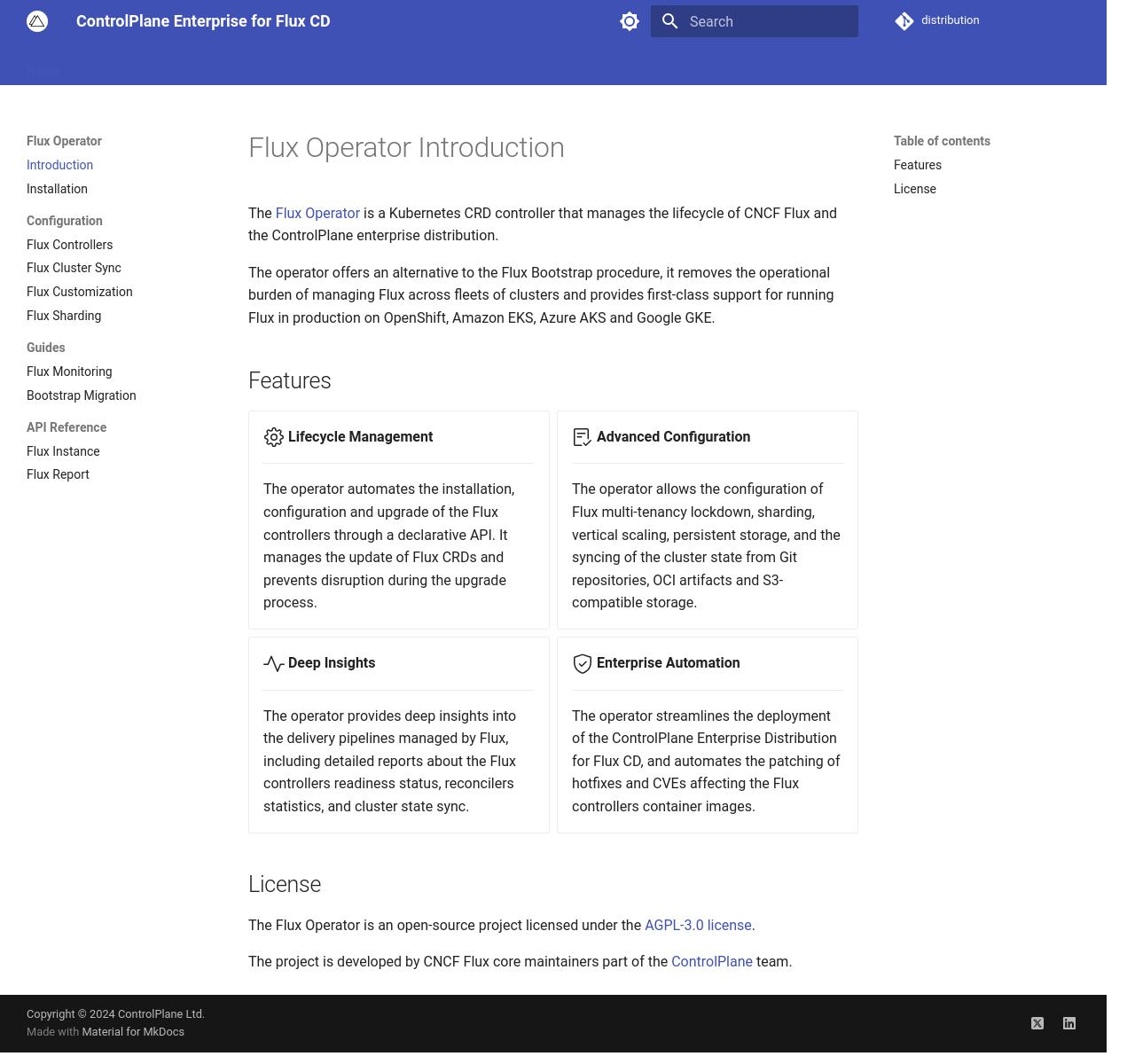Open the Introduction sidebar page
This screenshot has width=1135, height=1064.
coord(59,165)
